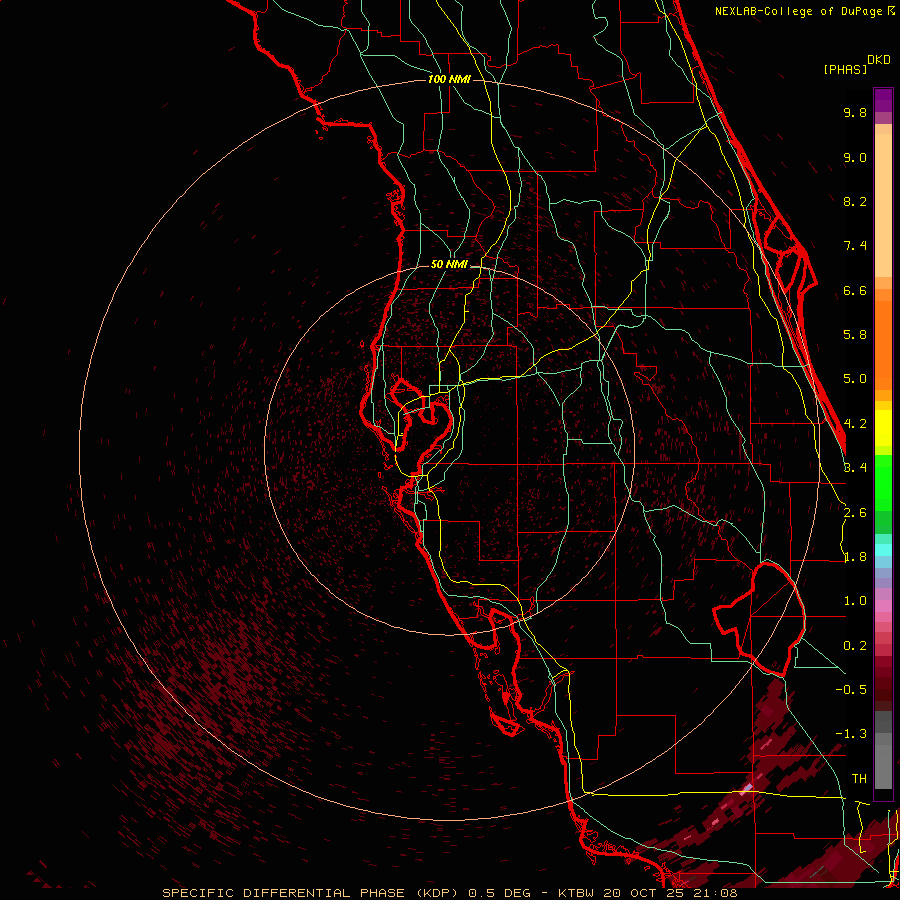The width and height of the screenshot is (900, 900).
Task: Click the 3.4 scale value
Action: point(855,468)
